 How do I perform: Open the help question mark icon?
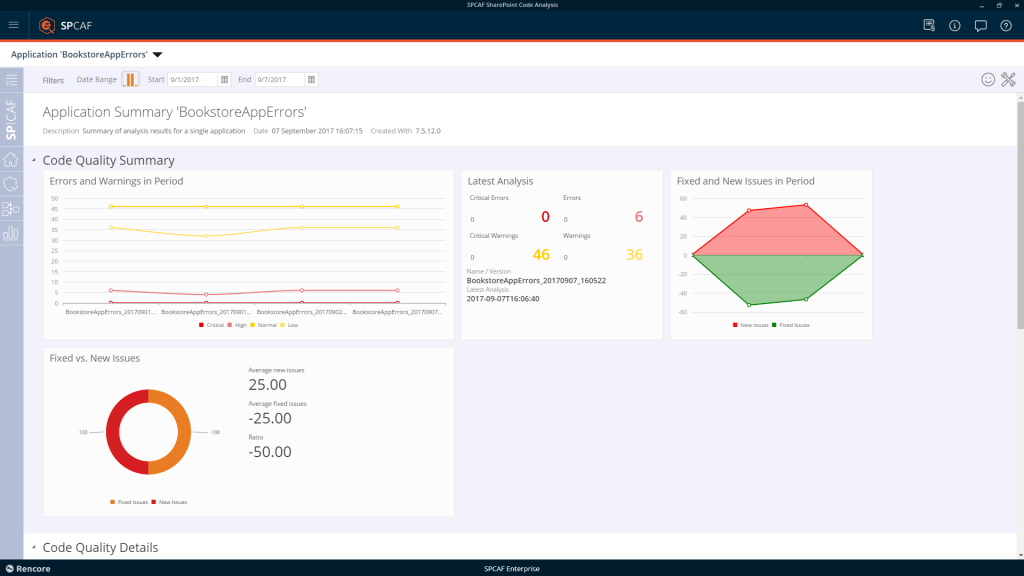tap(1006, 25)
